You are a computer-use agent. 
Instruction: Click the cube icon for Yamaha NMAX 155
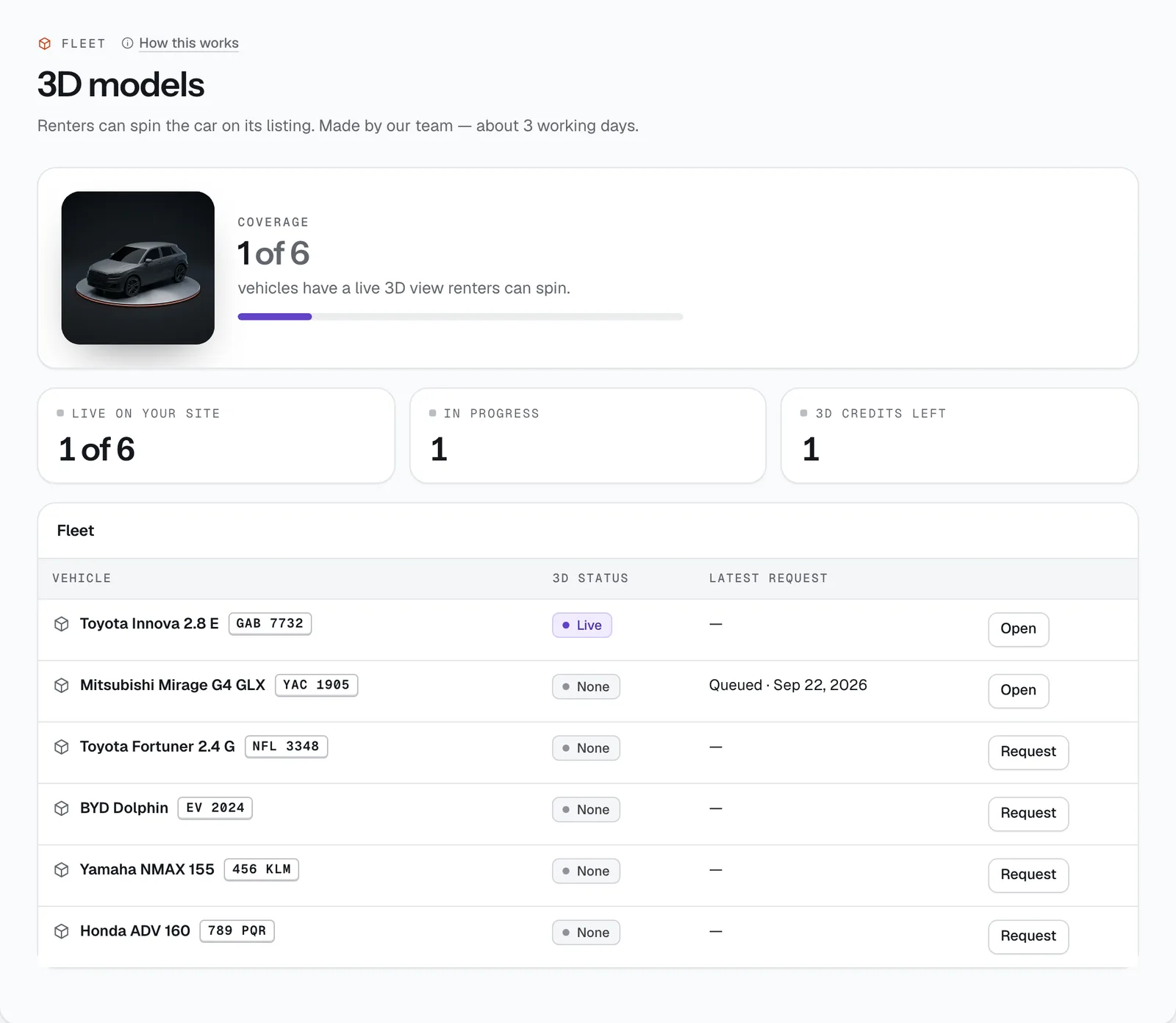62,870
